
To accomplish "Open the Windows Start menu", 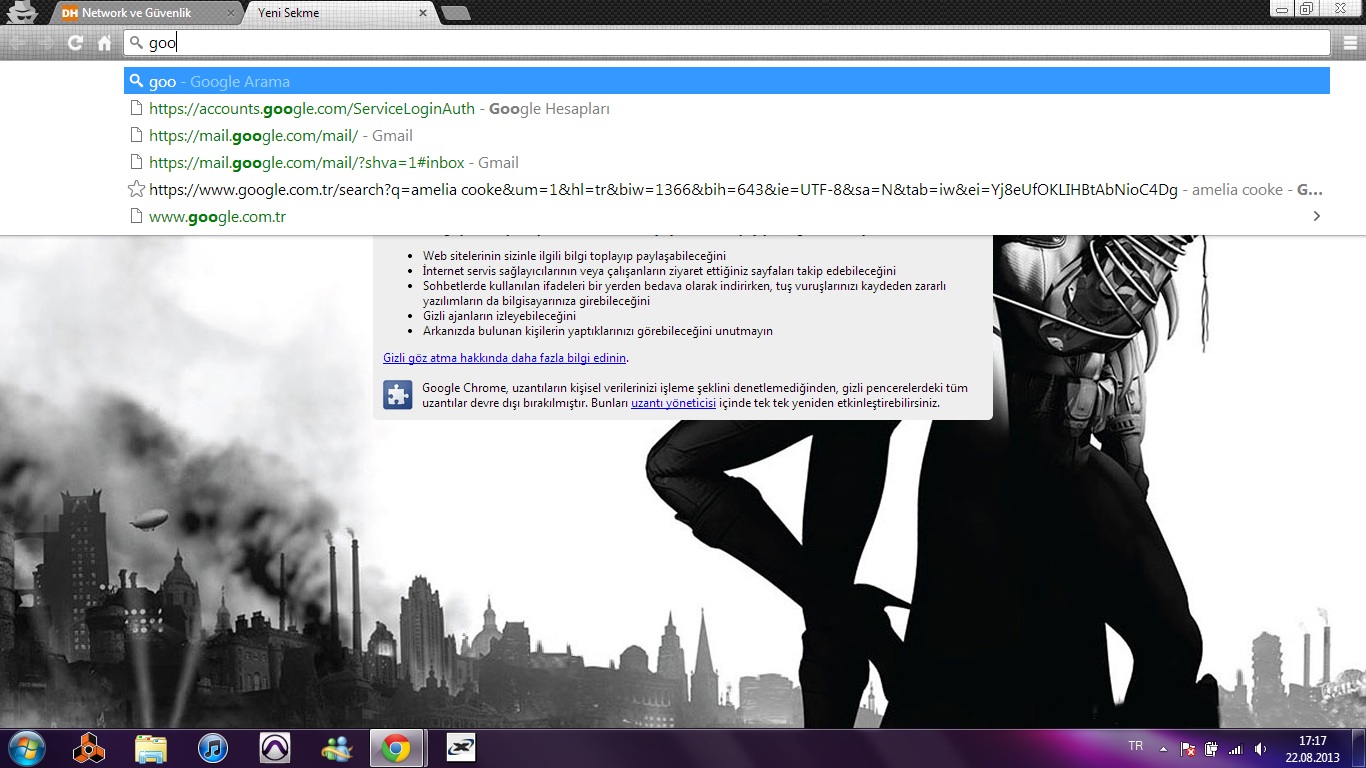I will 26,748.
